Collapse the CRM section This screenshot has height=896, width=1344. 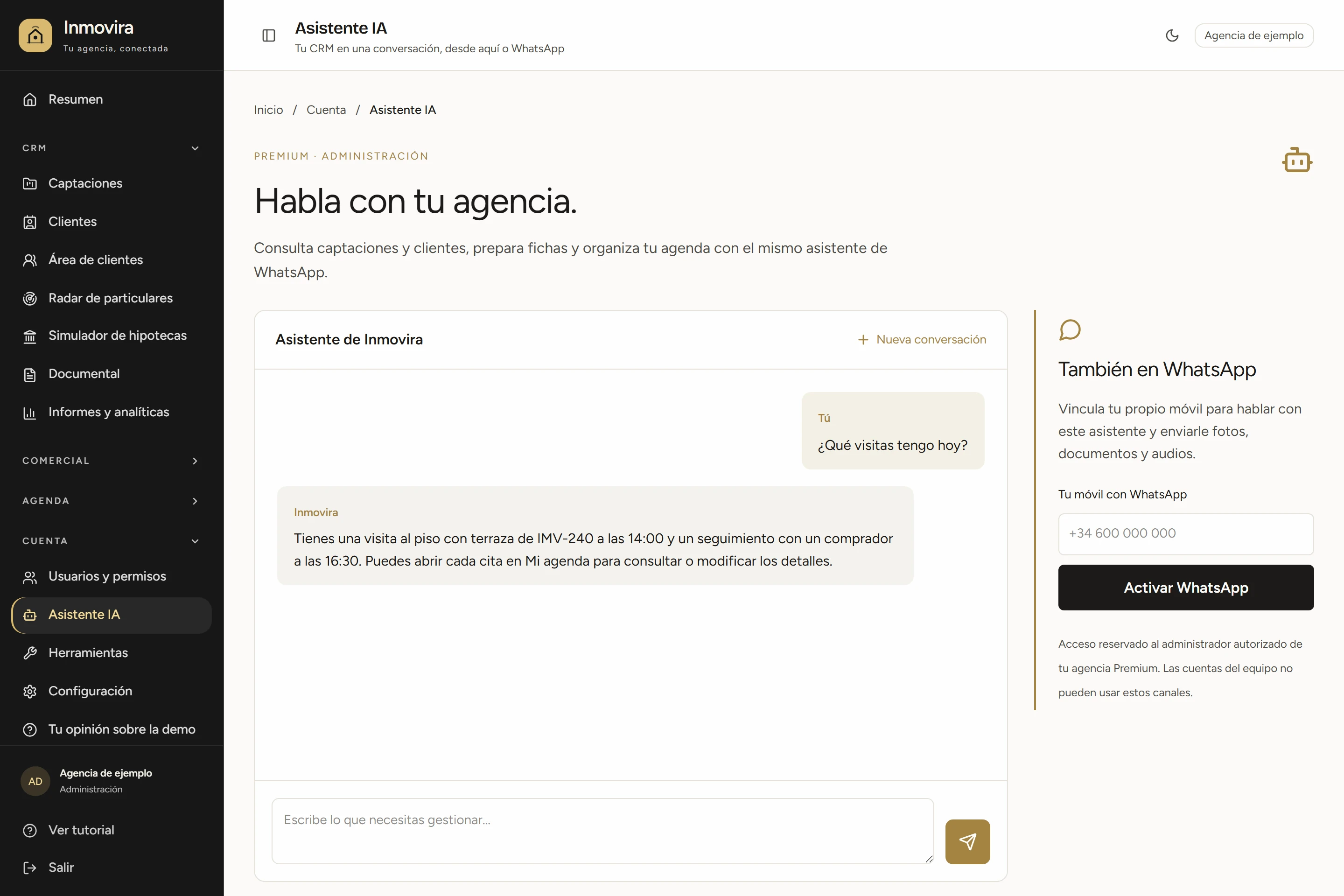(x=112, y=148)
